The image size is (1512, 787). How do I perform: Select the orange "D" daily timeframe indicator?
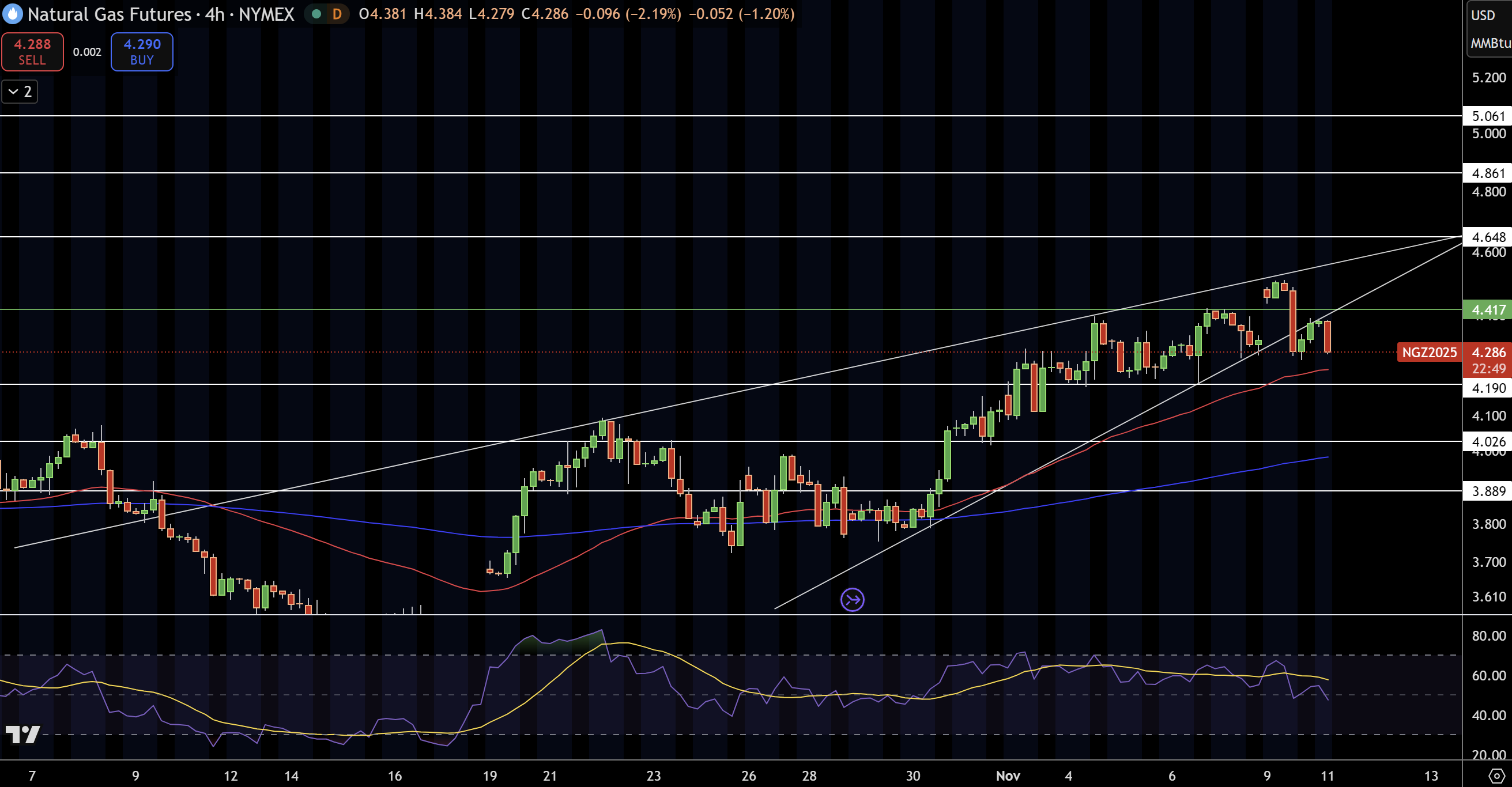pyautogui.click(x=336, y=14)
